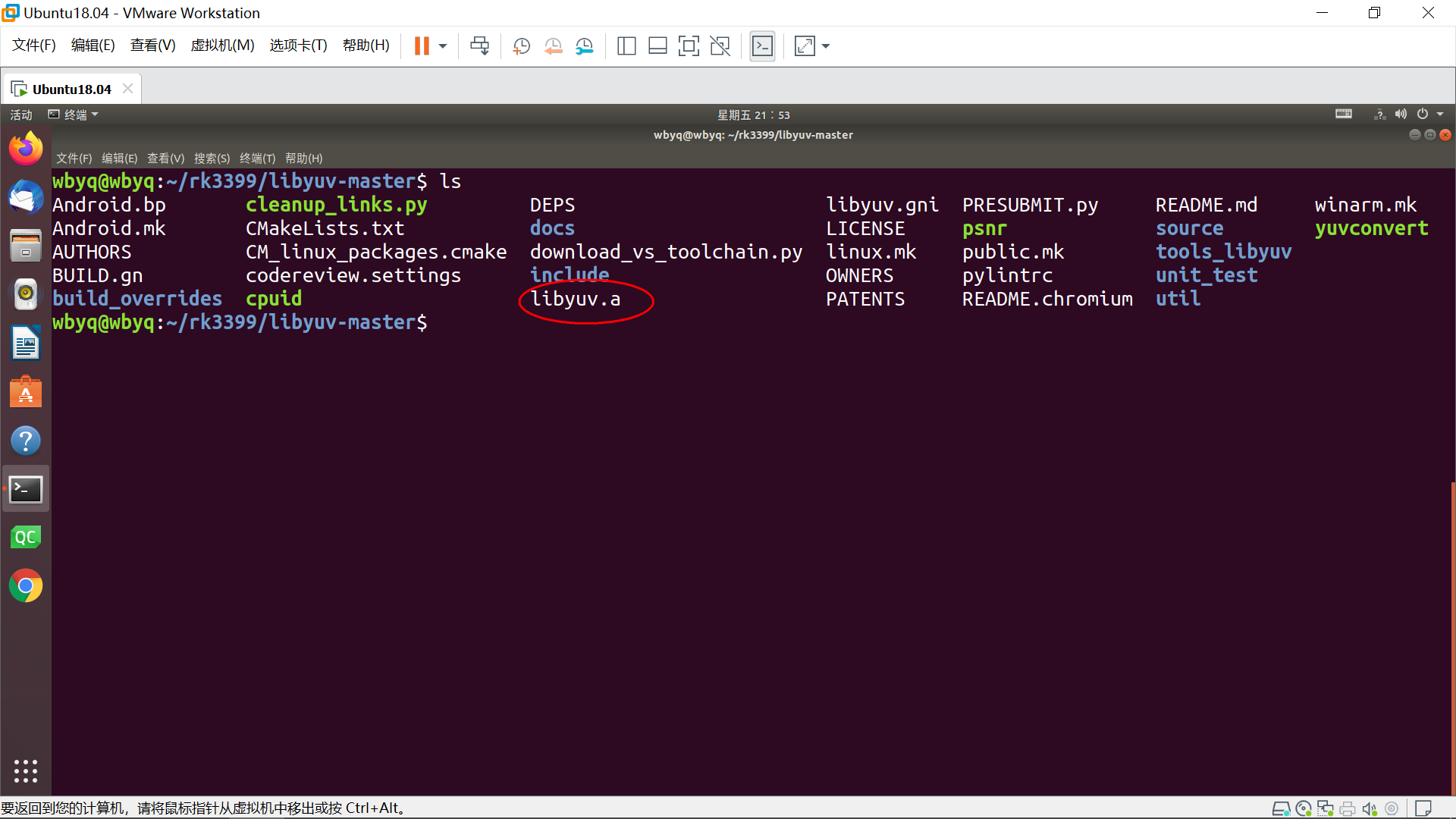
Task: Open the suspend button dropdown arrow
Action: (442, 45)
